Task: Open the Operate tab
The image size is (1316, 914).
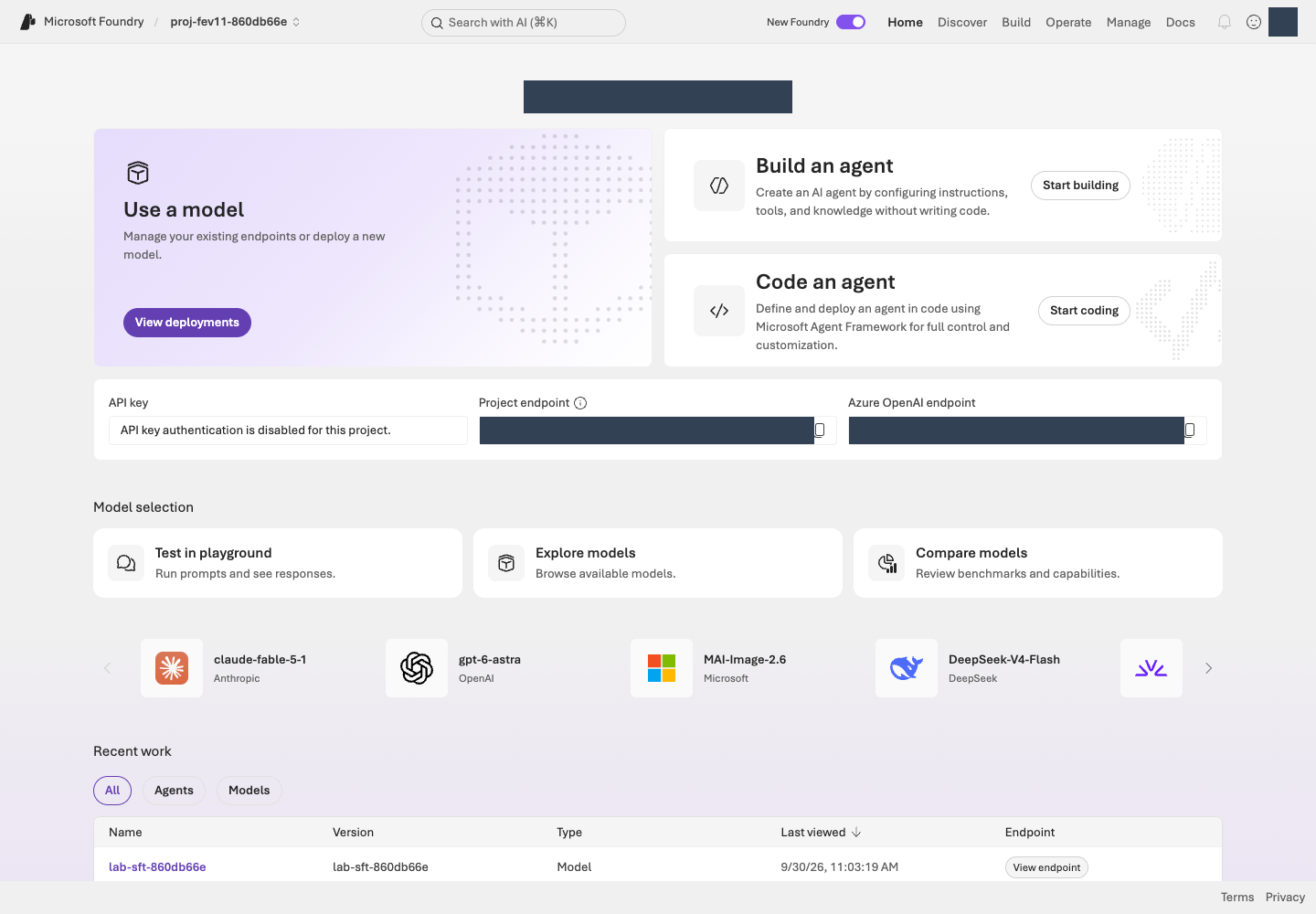Action: pos(1068,22)
